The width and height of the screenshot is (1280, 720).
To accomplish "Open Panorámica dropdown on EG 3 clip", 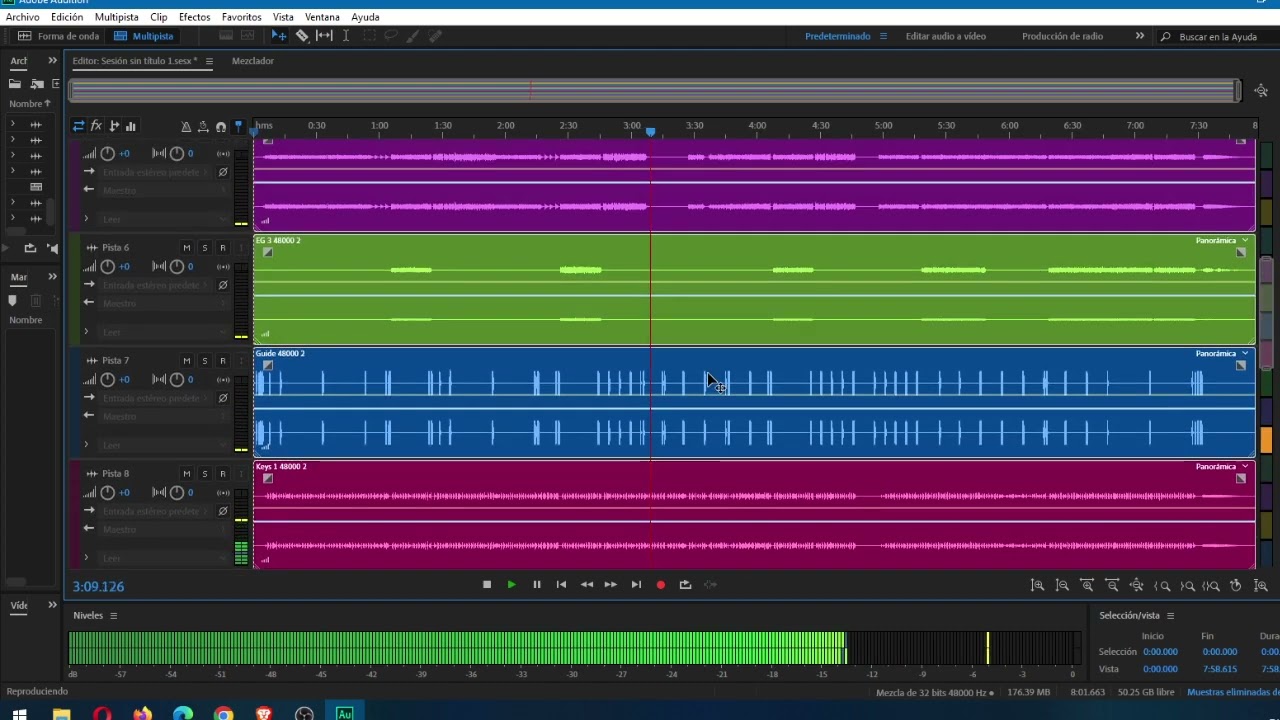I will [1222, 241].
